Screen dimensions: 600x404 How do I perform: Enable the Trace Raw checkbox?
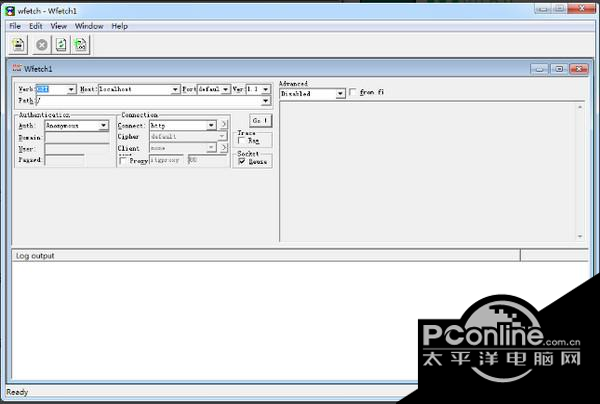click(241, 140)
